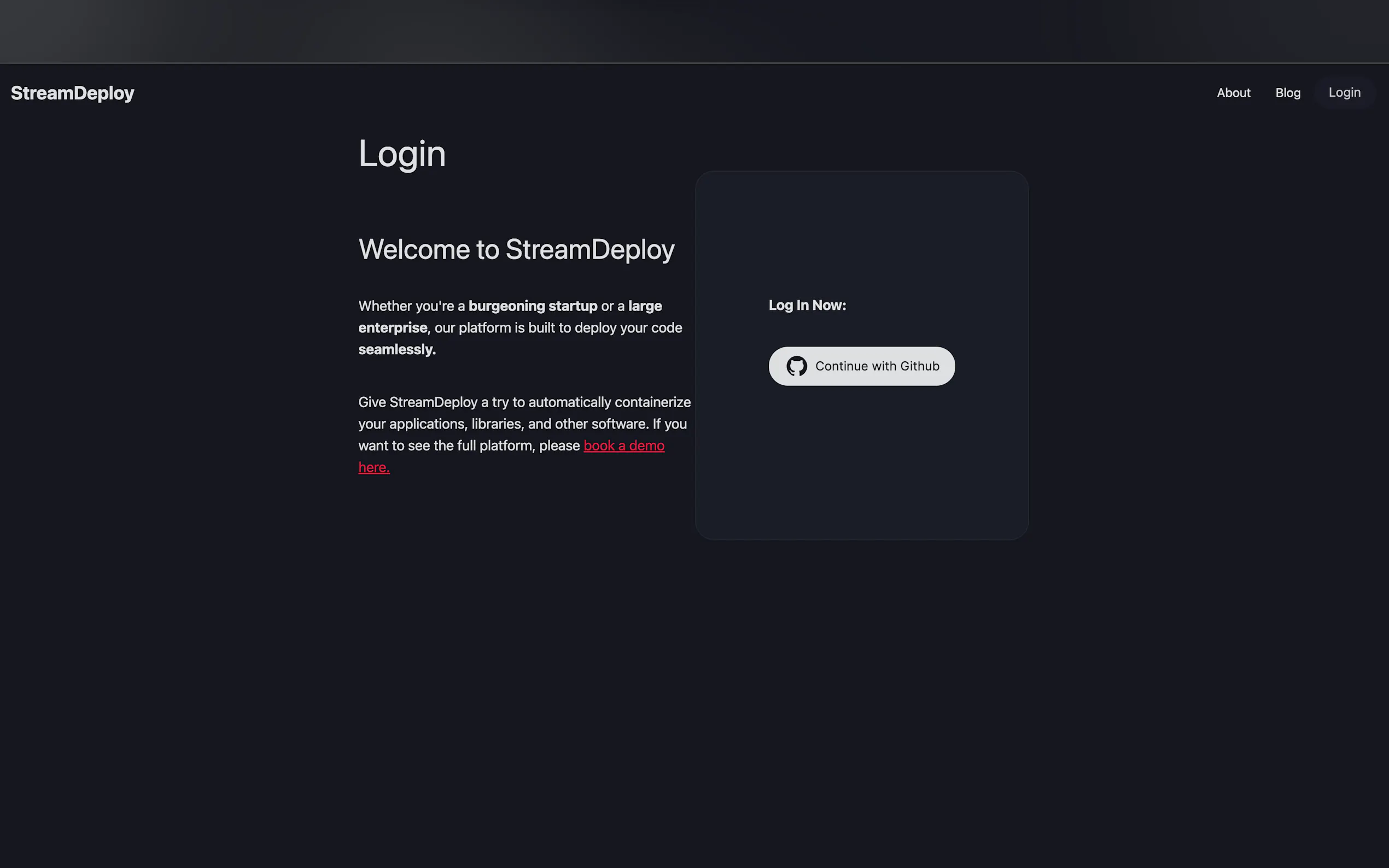Image resolution: width=1389 pixels, height=868 pixels.
Task: Click the word "containerize" in the paragraph
Action: (652, 402)
